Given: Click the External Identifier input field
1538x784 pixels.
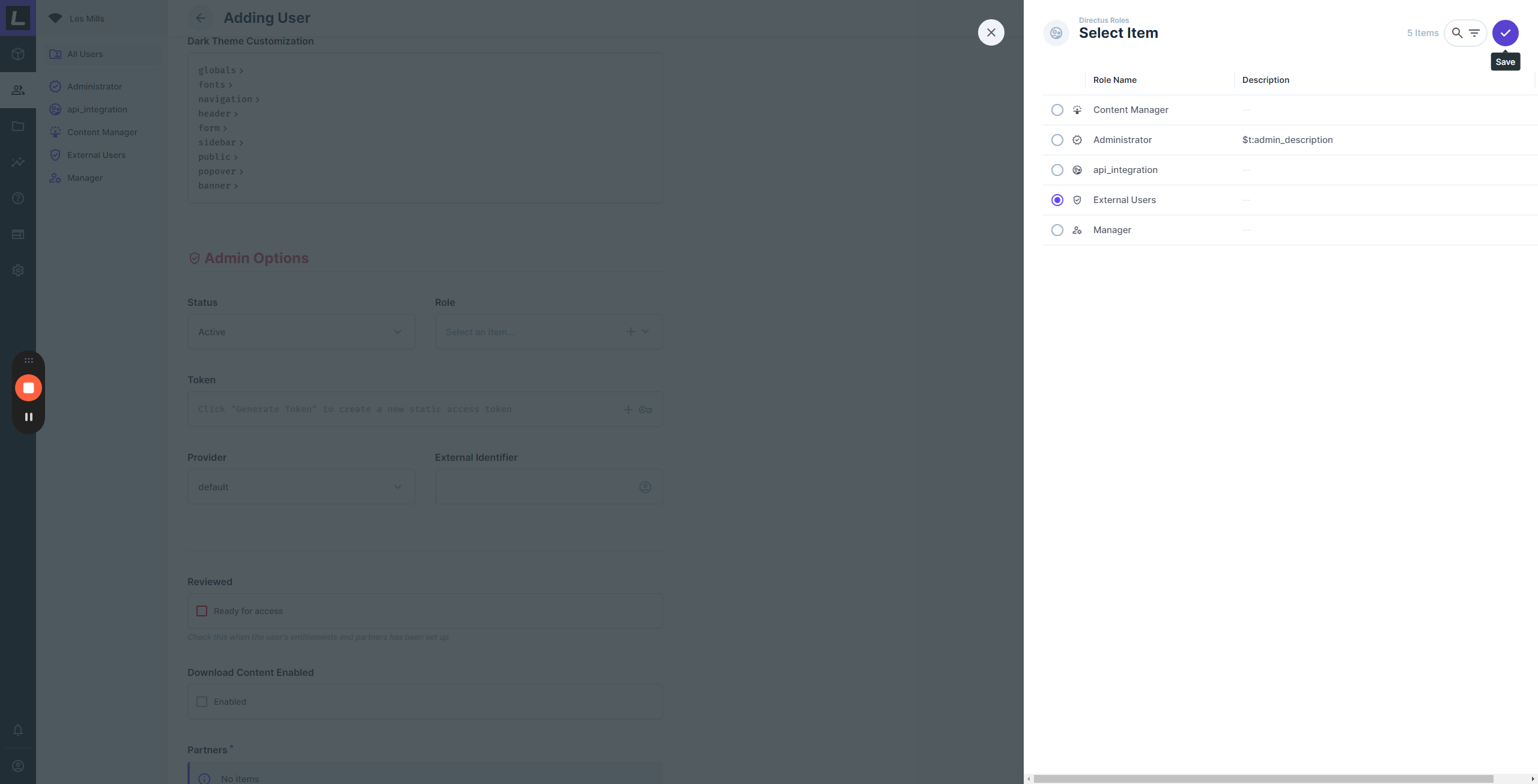Looking at the screenshot, I should pos(549,487).
